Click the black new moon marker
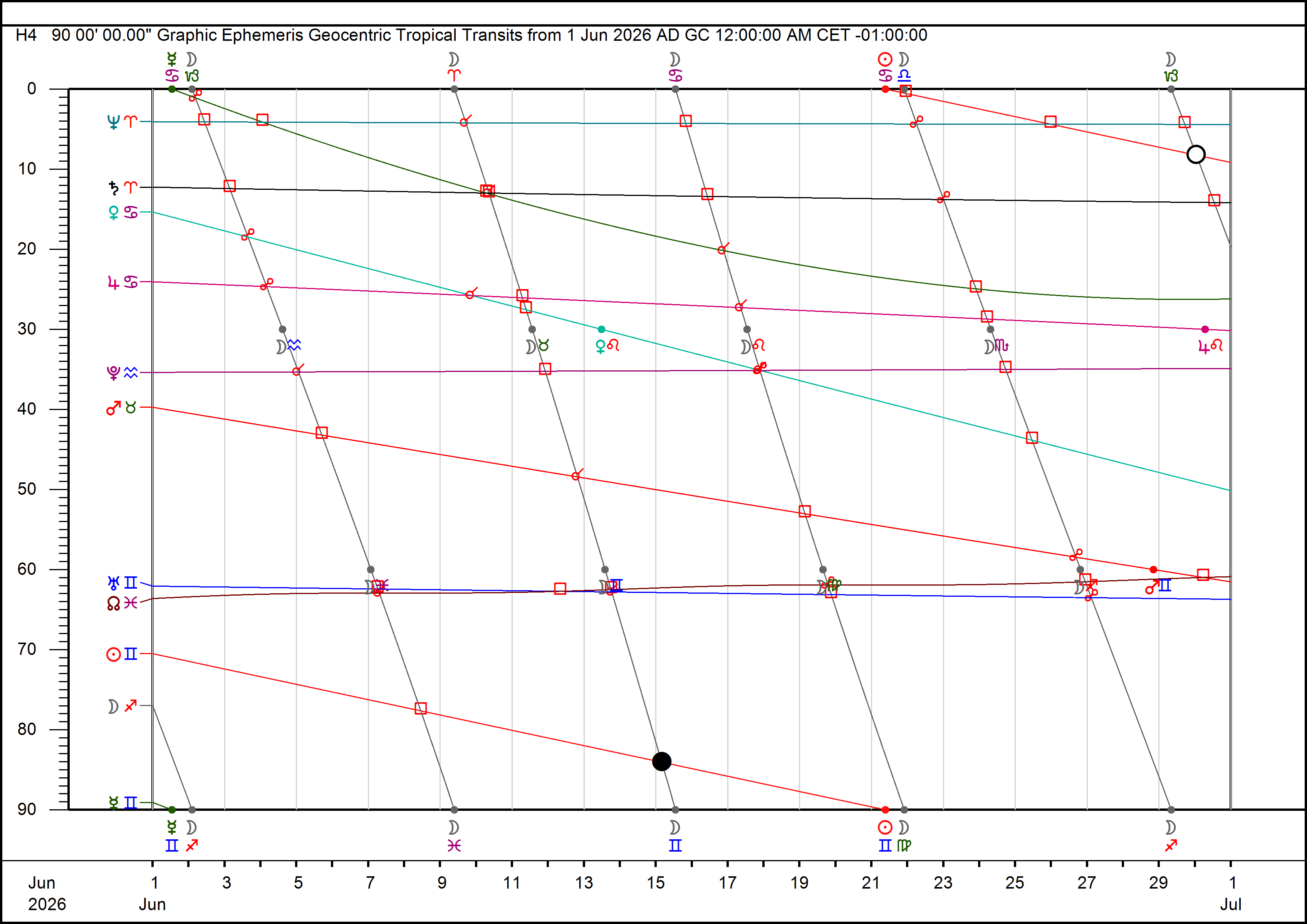 661,761
